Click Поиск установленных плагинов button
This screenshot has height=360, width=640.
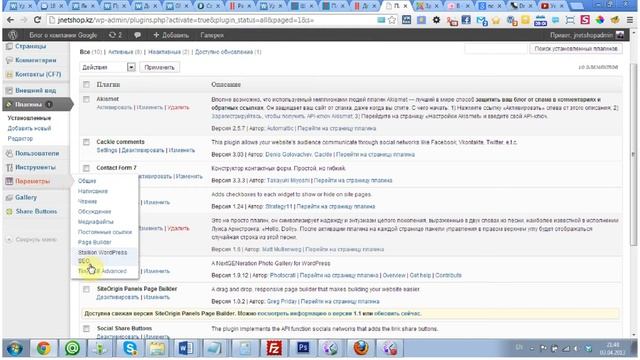click(x=576, y=49)
